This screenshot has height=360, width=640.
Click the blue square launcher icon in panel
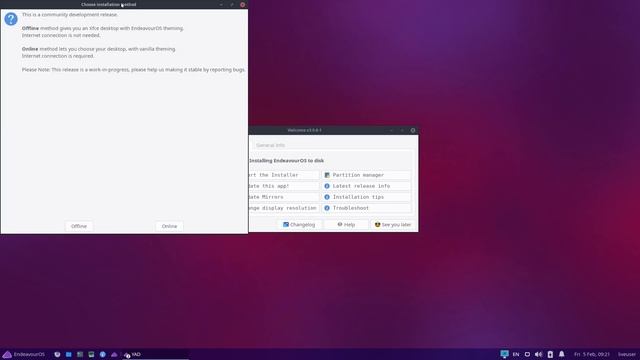[x=68, y=354]
